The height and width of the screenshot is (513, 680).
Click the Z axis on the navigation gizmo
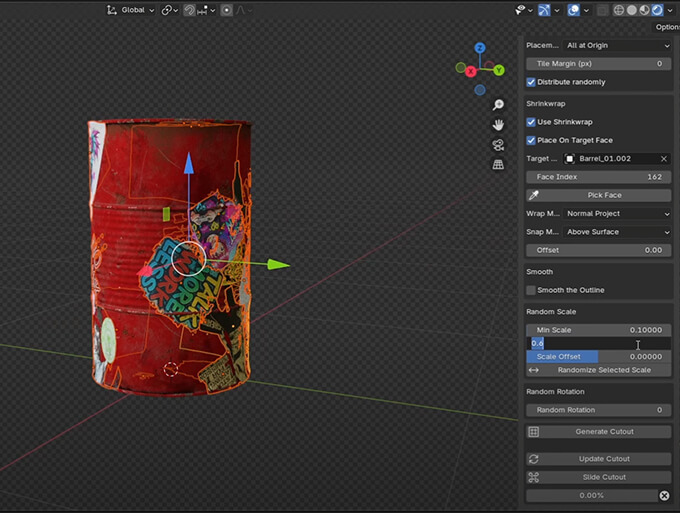point(480,48)
